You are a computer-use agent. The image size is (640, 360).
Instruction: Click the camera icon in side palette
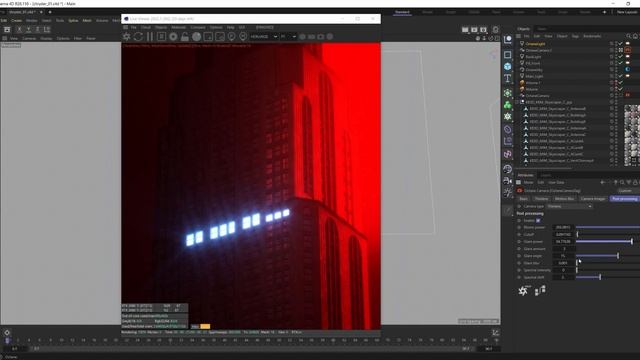507,180
